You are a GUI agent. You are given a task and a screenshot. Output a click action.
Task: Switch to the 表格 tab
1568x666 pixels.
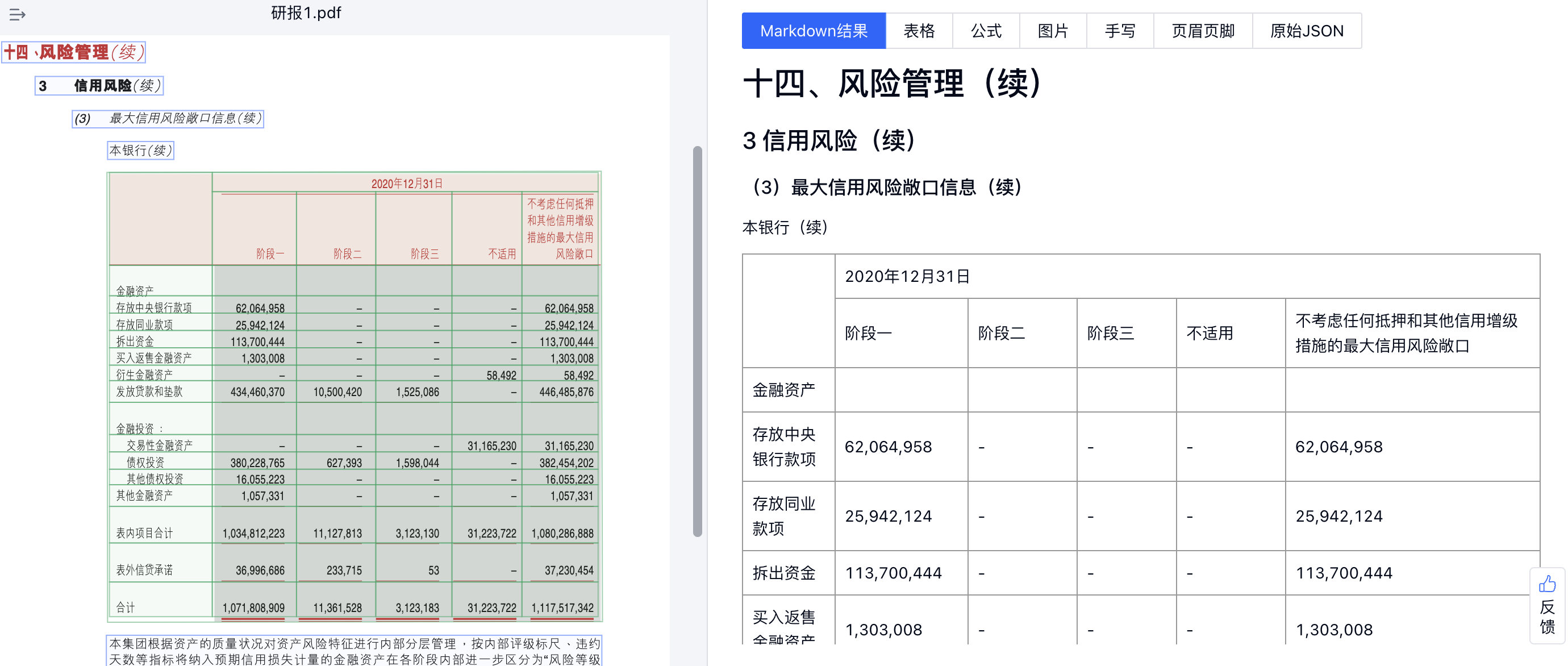pyautogui.click(x=919, y=31)
